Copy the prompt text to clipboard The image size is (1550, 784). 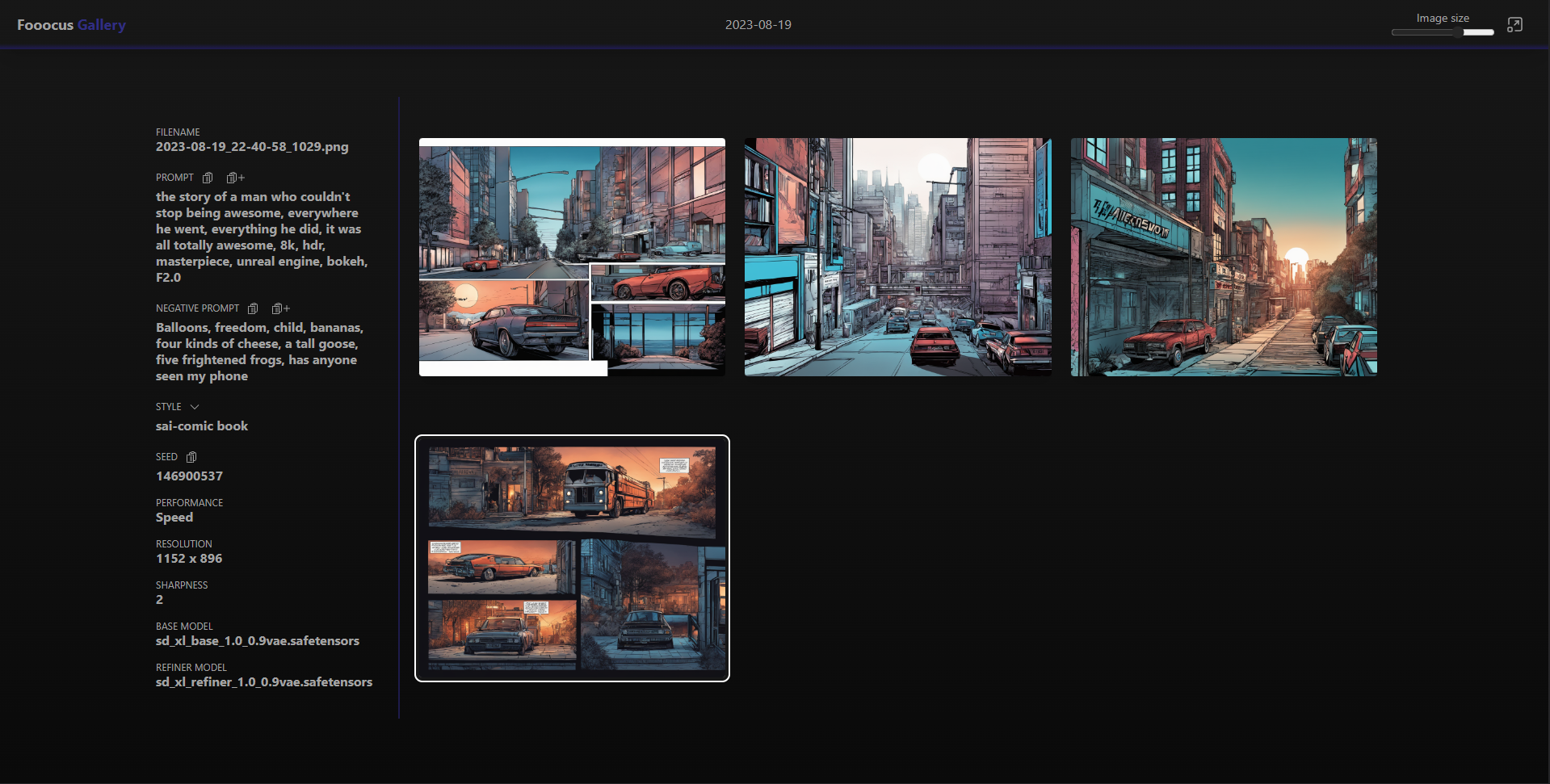208,178
